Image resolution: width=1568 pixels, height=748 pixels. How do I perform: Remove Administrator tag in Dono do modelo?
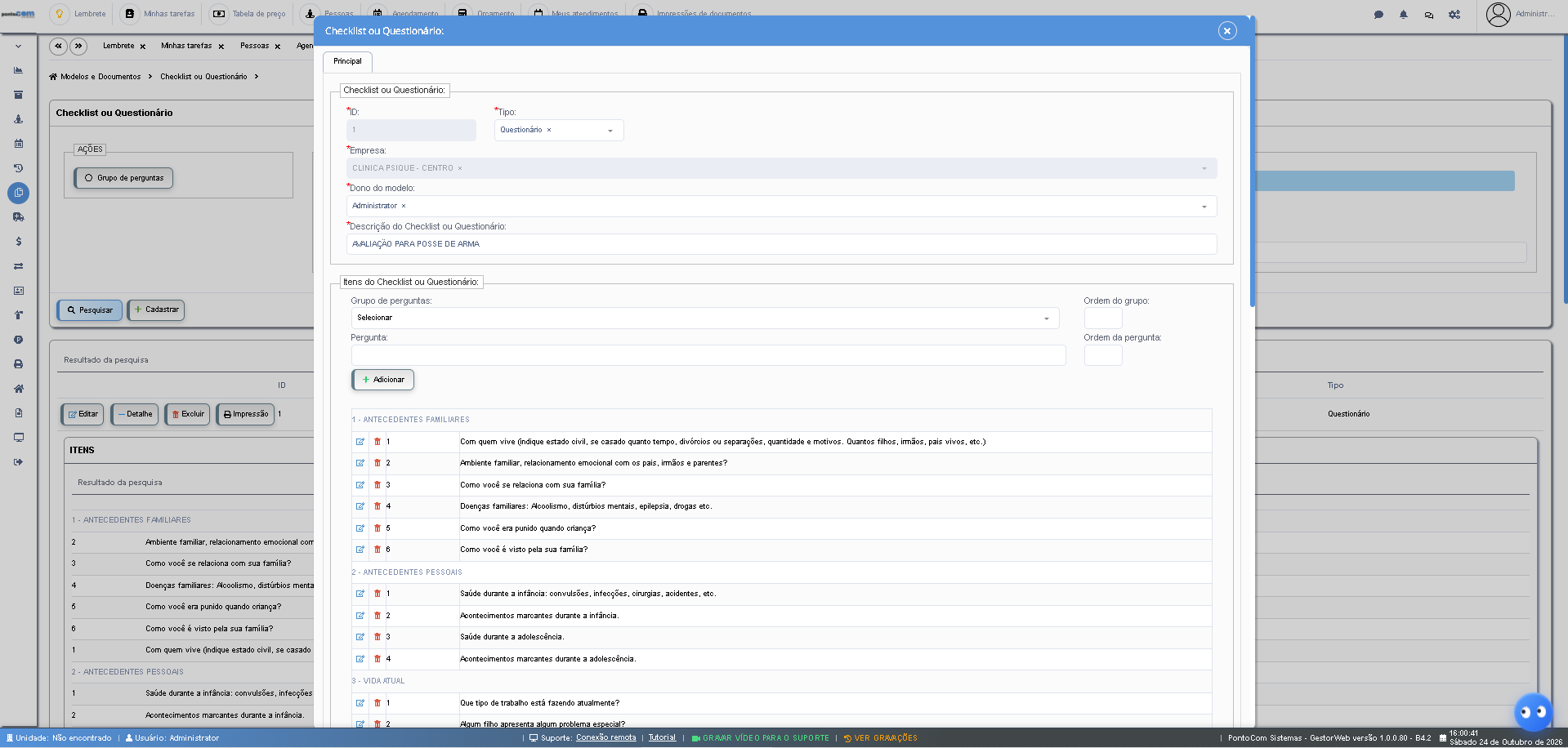(x=404, y=207)
